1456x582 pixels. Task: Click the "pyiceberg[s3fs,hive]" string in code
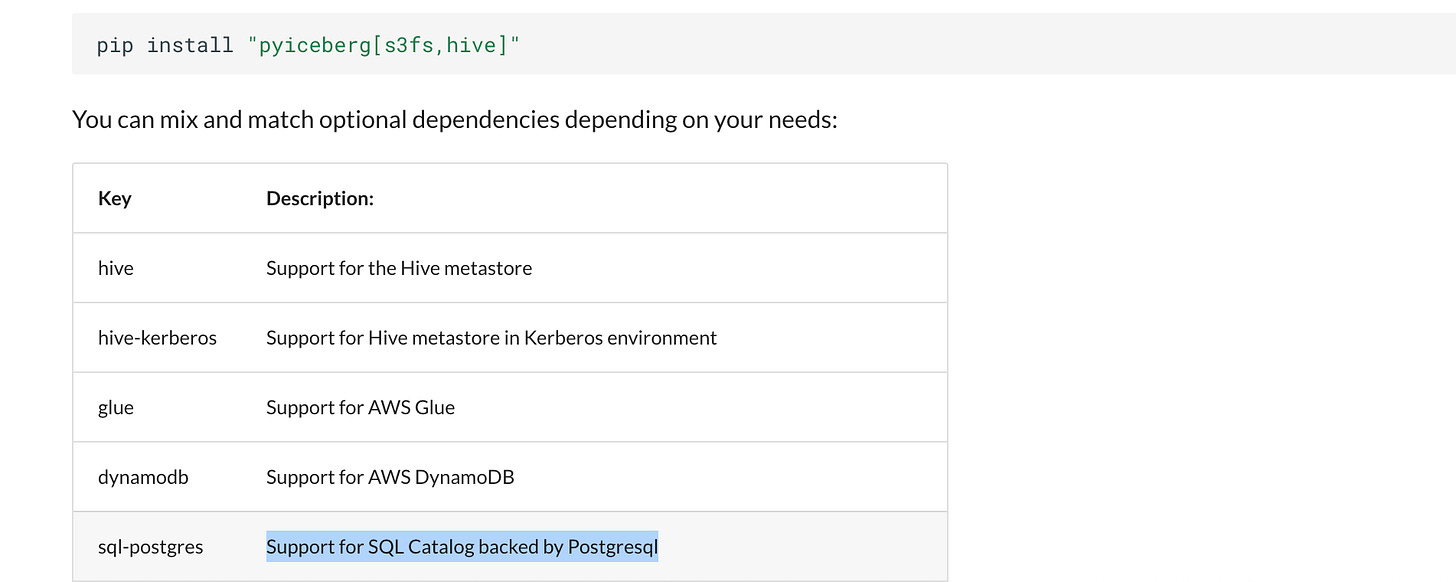(385, 45)
